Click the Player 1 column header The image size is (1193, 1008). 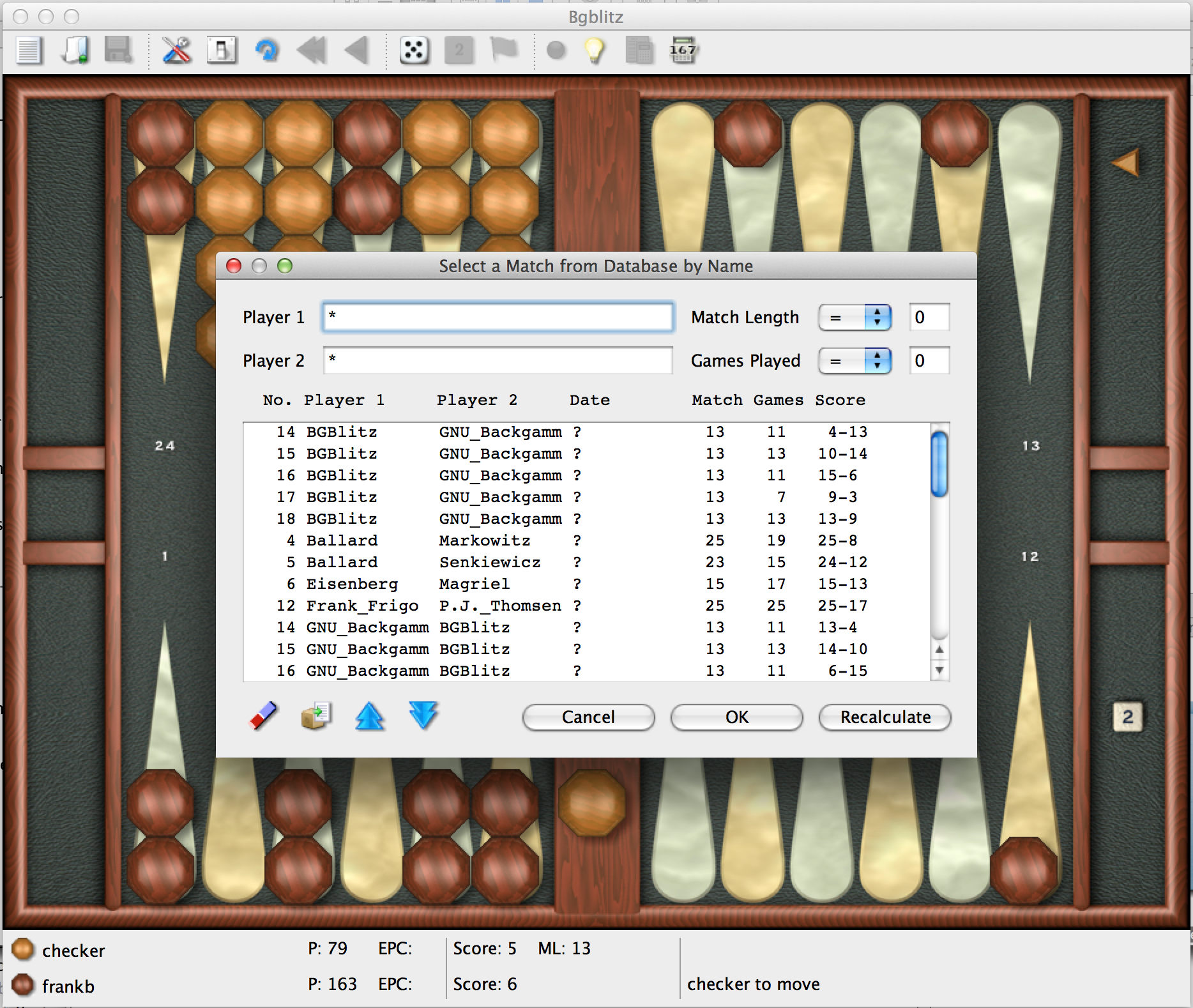[x=344, y=401]
